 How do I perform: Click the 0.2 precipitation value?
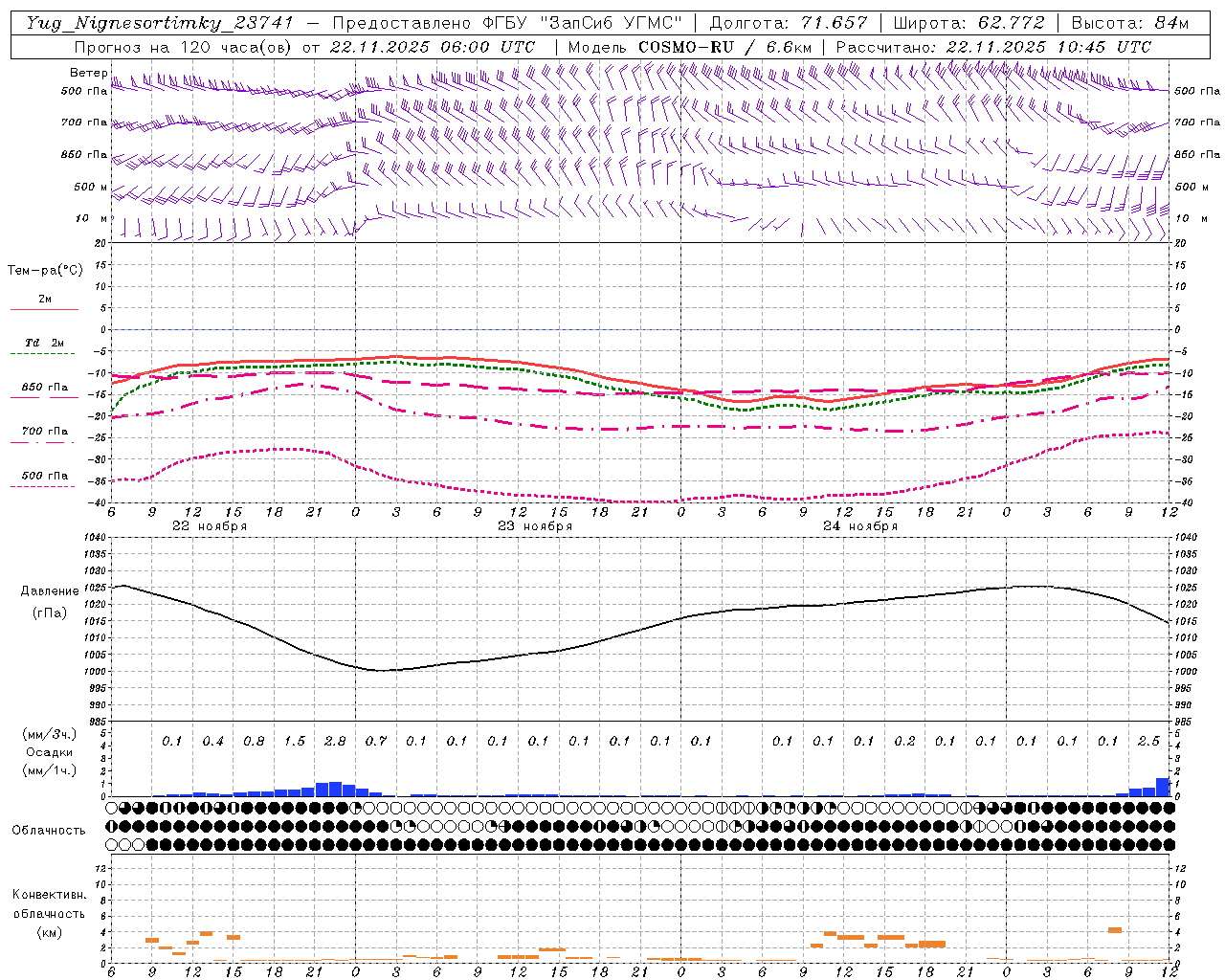pyautogui.click(x=904, y=742)
